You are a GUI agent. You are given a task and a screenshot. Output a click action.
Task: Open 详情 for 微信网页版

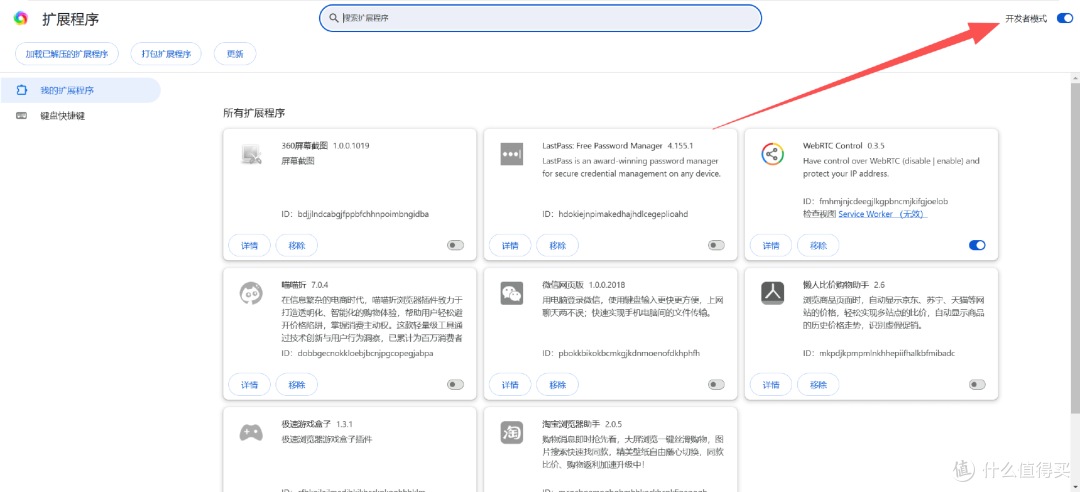pos(510,385)
